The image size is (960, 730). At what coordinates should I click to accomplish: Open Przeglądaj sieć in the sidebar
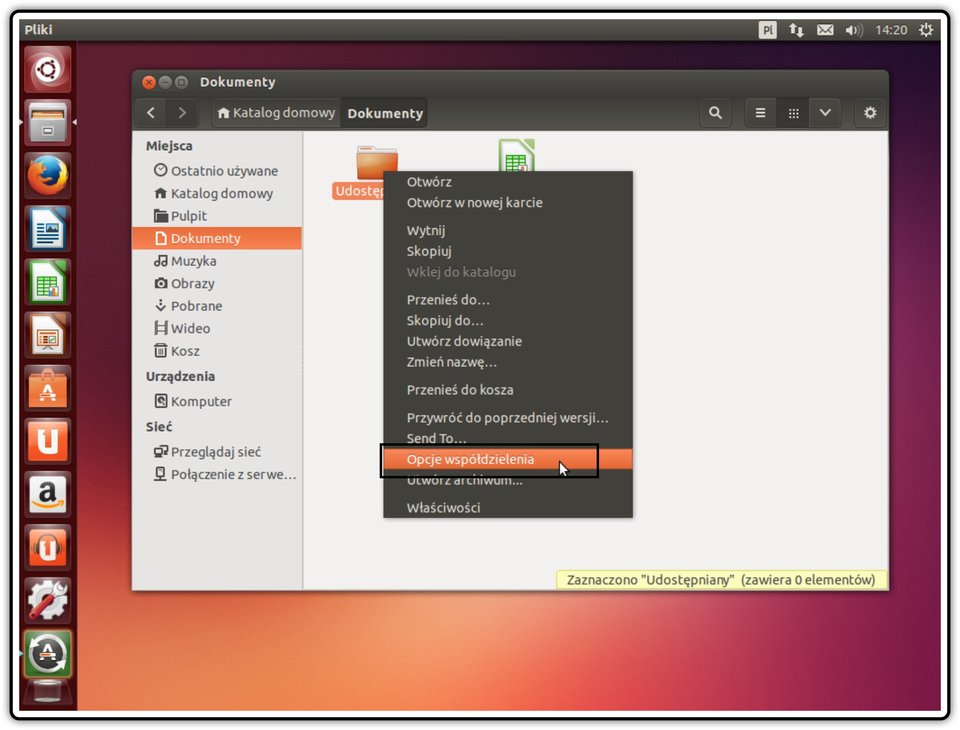(217, 452)
